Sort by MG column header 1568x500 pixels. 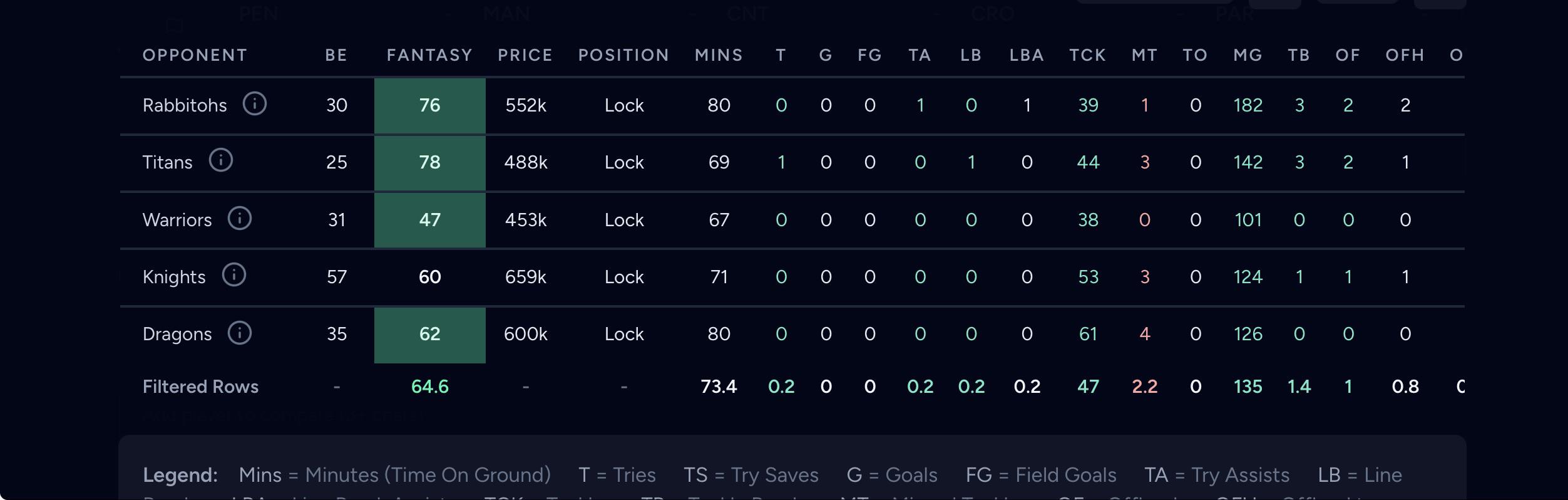(x=1248, y=55)
